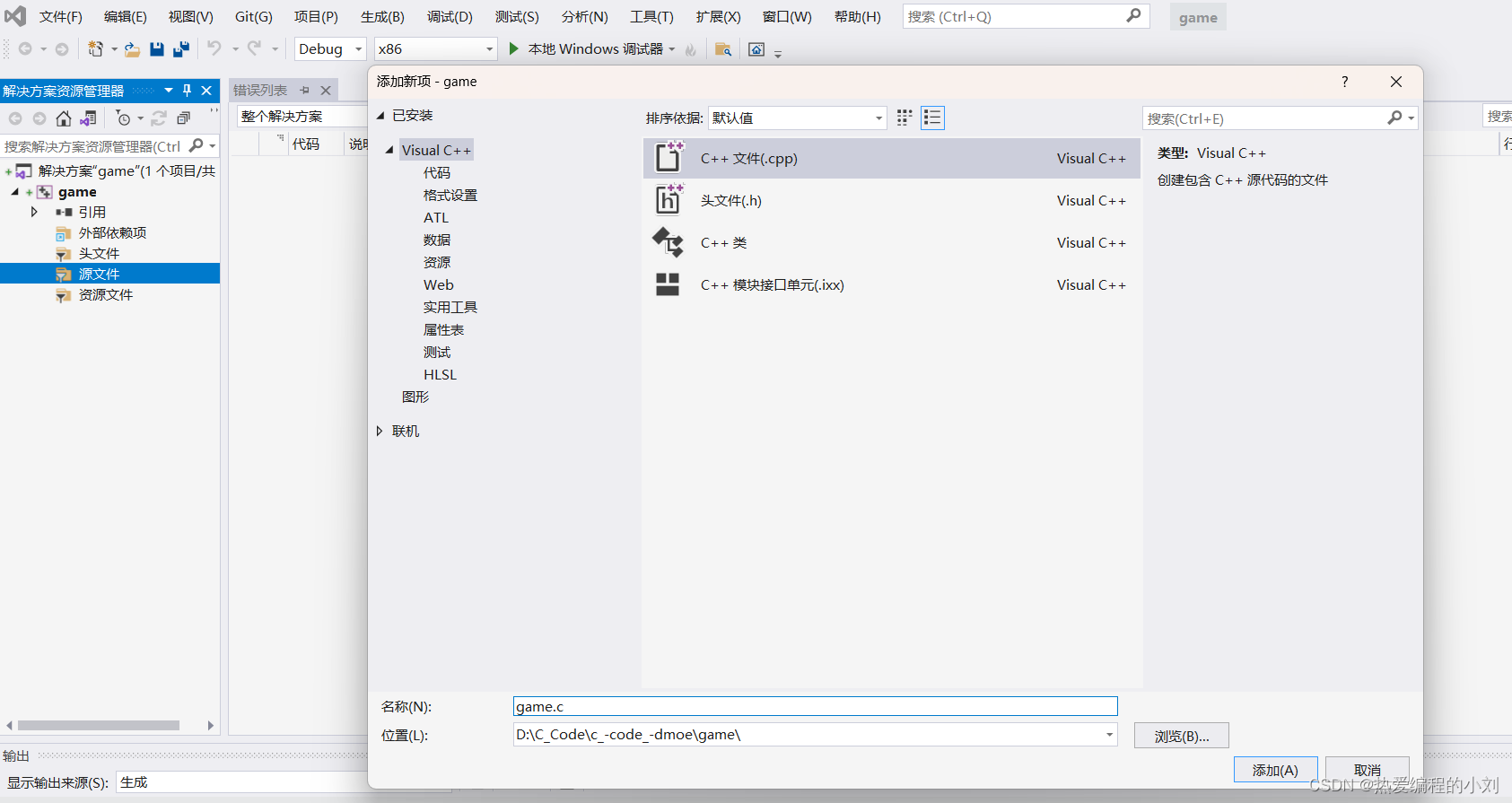This screenshot has width=1512, height=803.
Task: Click the name field containing game.c
Action: [x=815, y=707]
